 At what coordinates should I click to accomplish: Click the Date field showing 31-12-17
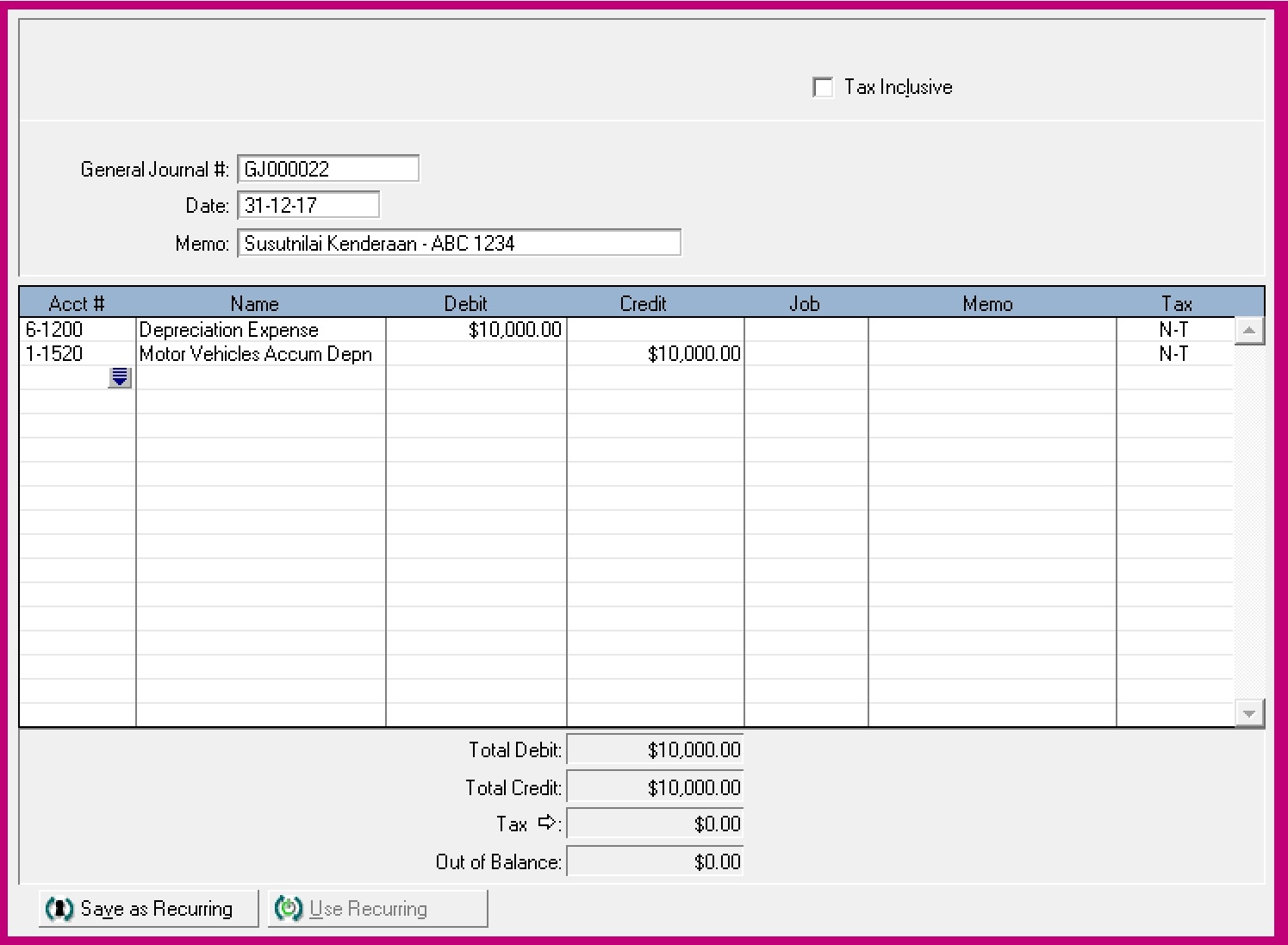click(x=308, y=205)
